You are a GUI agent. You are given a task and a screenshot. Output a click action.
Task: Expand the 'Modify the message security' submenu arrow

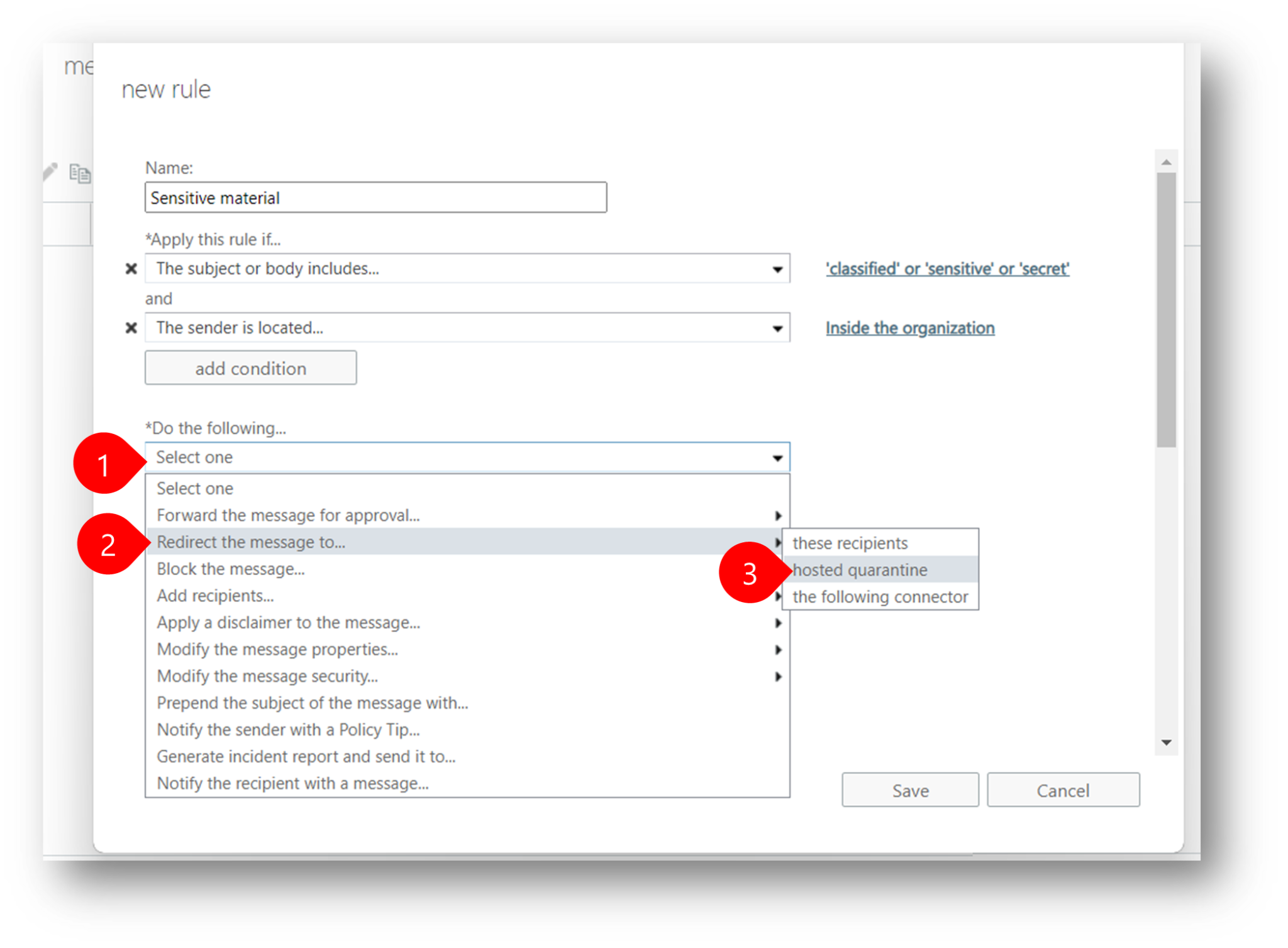click(x=779, y=676)
